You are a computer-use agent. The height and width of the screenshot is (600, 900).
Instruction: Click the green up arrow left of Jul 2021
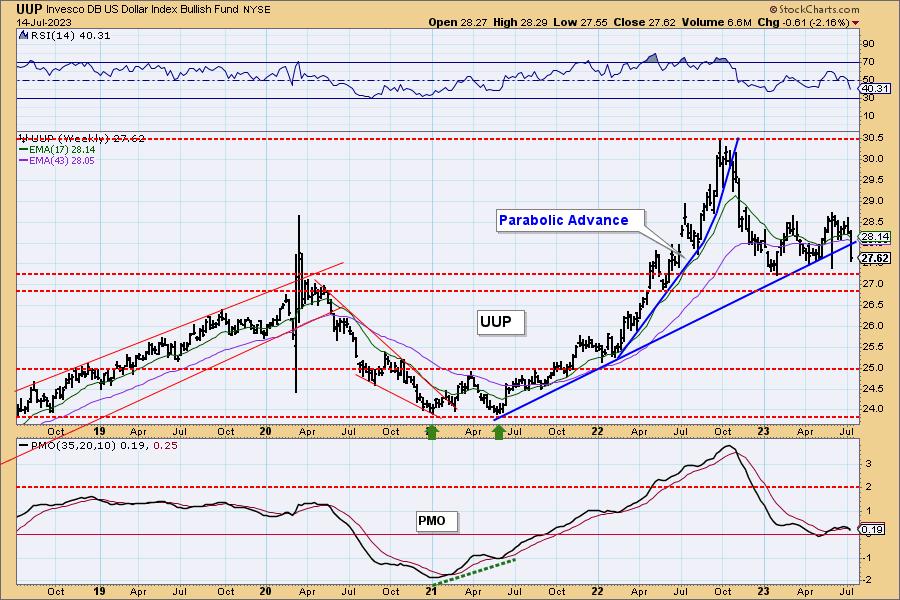coord(499,432)
